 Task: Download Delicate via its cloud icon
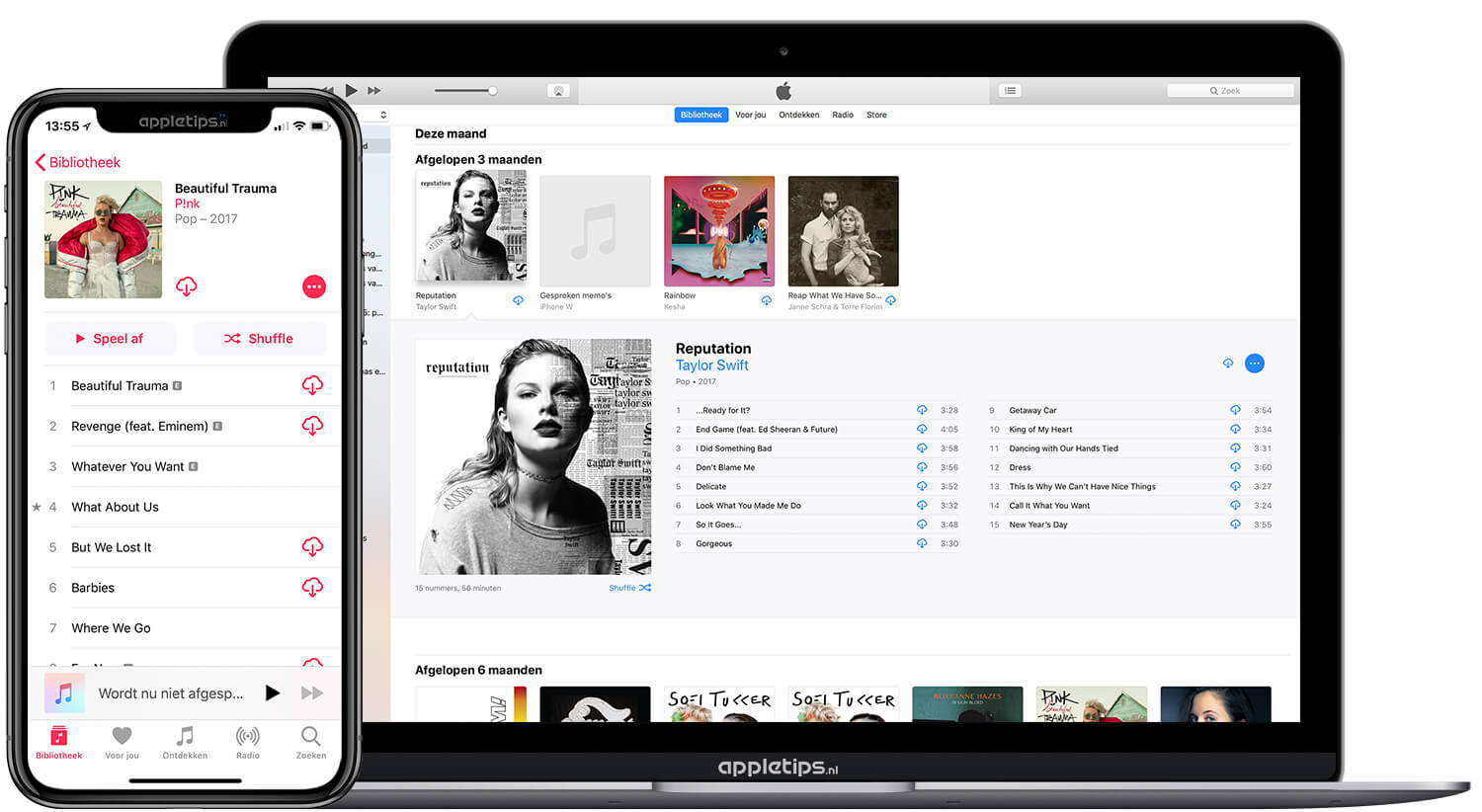[922, 486]
